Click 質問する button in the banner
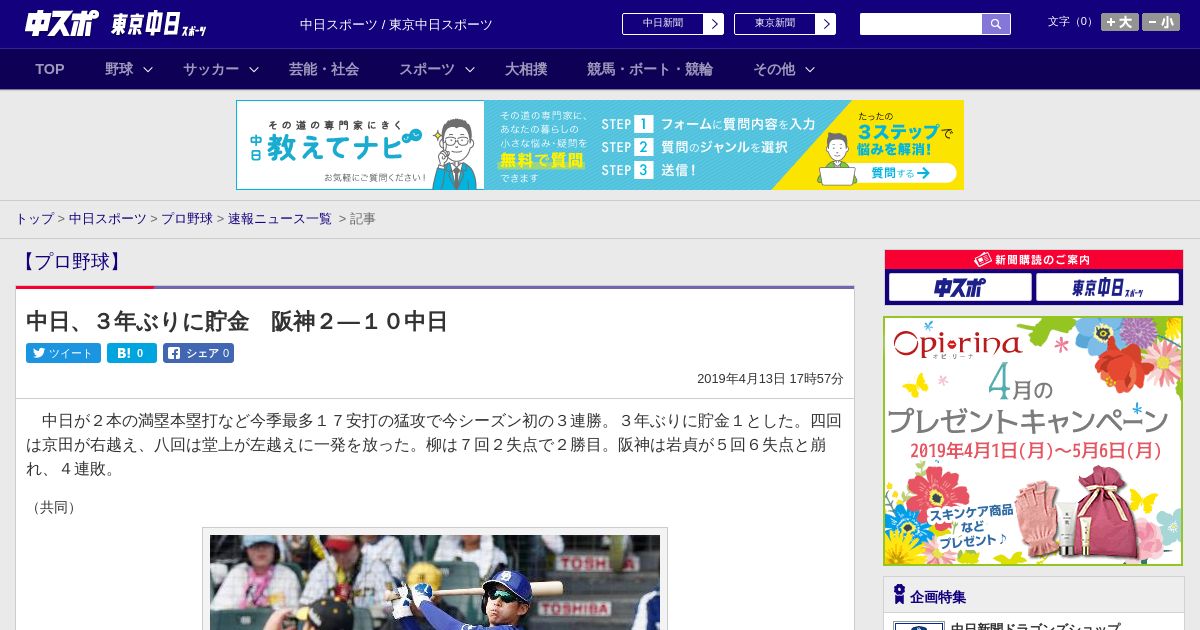Screen dimensions: 1200x630 click(900, 173)
